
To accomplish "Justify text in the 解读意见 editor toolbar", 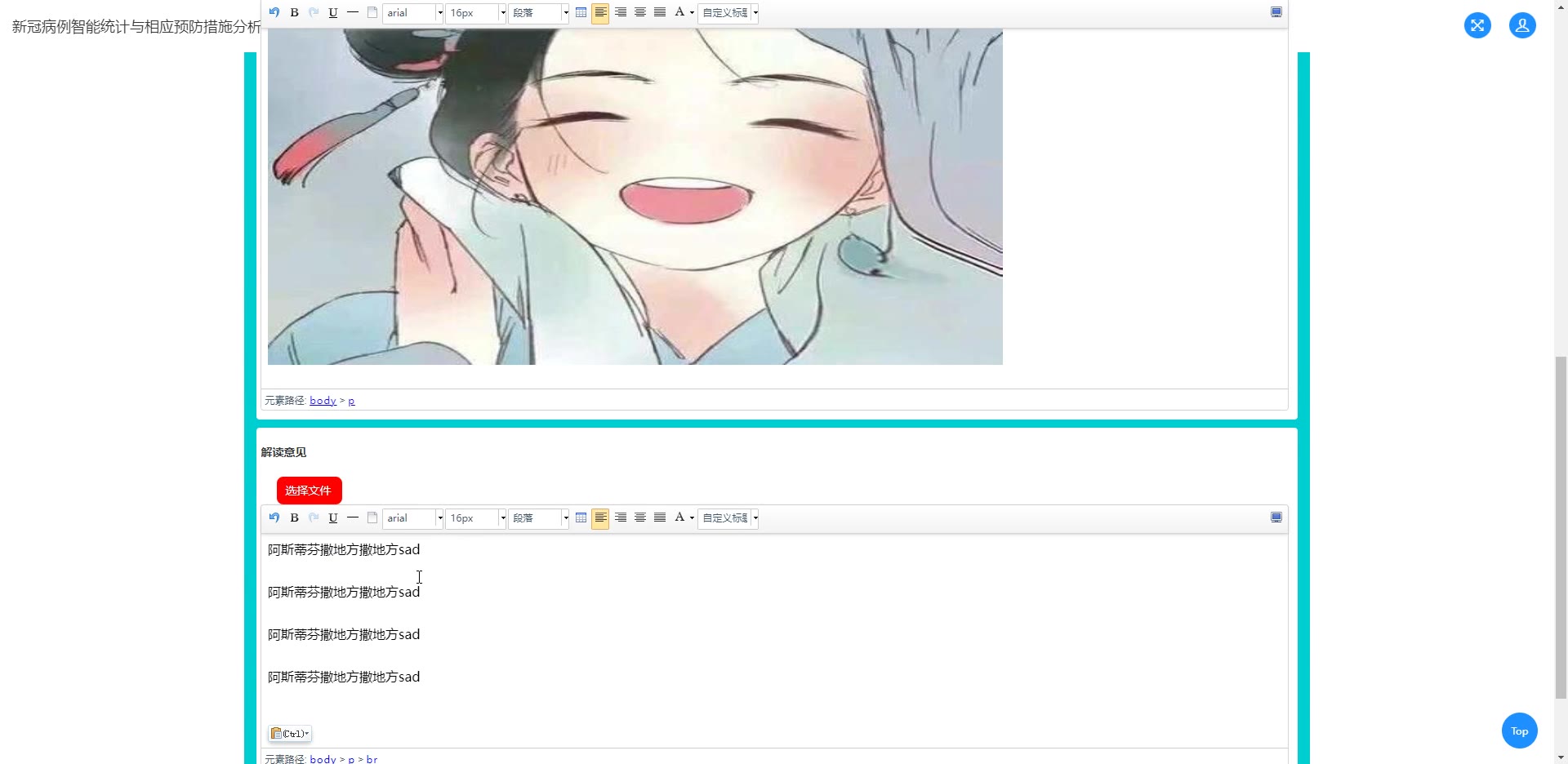I will coord(660,517).
